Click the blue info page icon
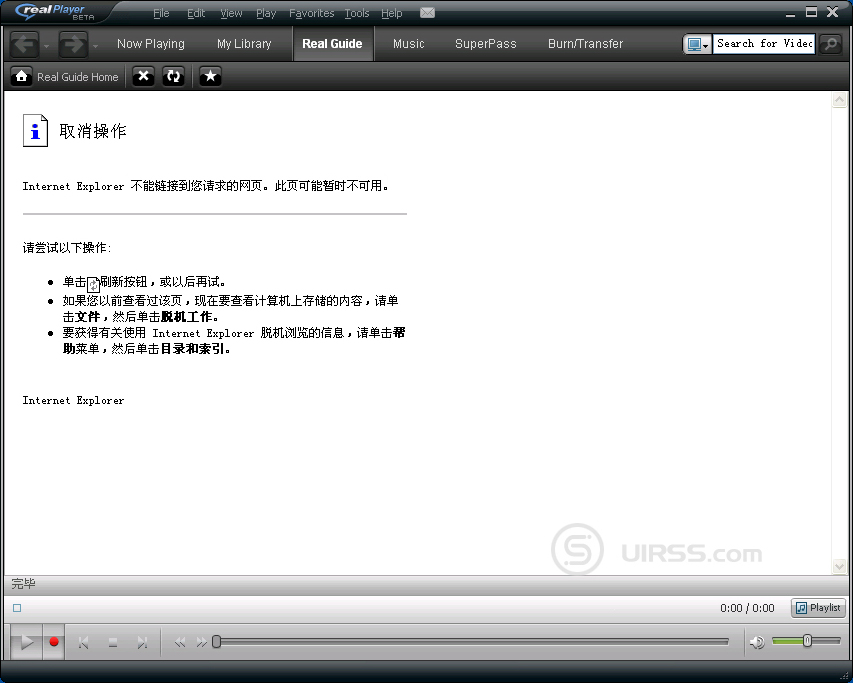The width and height of the screenshot is (853, 683). pyautogui.click(x=35, y=131)
